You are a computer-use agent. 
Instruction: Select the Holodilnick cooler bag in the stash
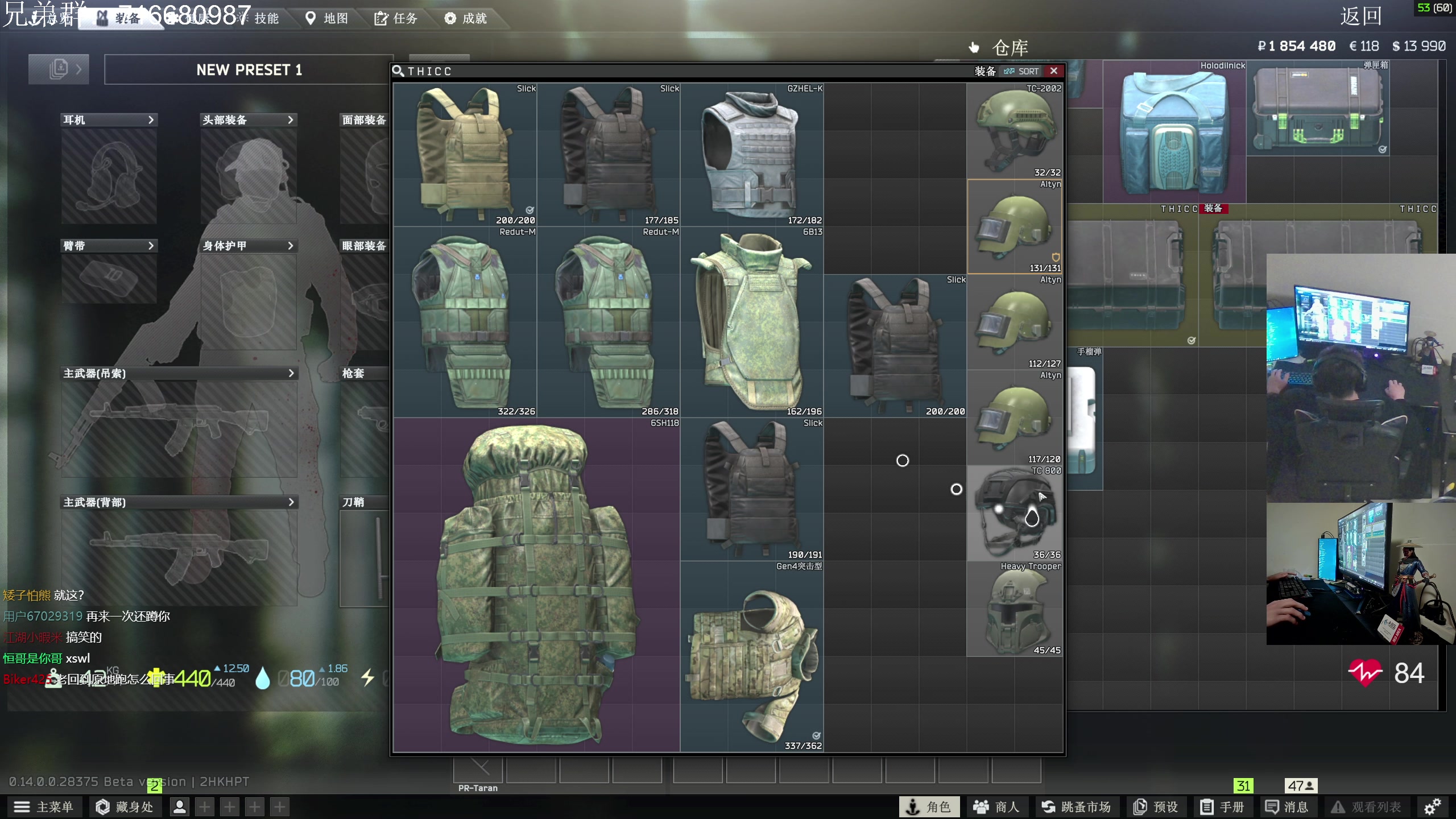[1174, 131]
